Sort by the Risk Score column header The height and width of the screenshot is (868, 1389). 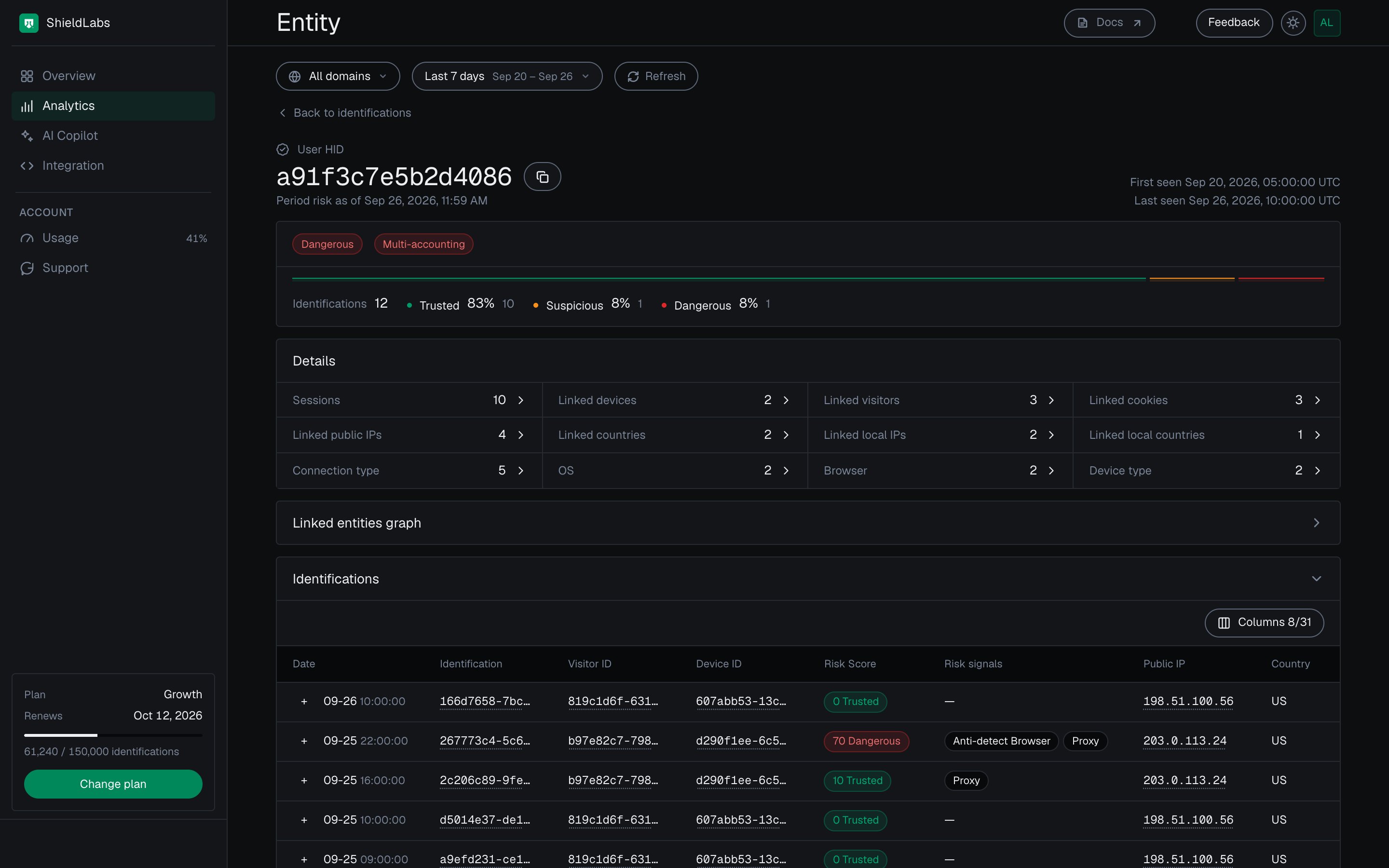(850, 664)
